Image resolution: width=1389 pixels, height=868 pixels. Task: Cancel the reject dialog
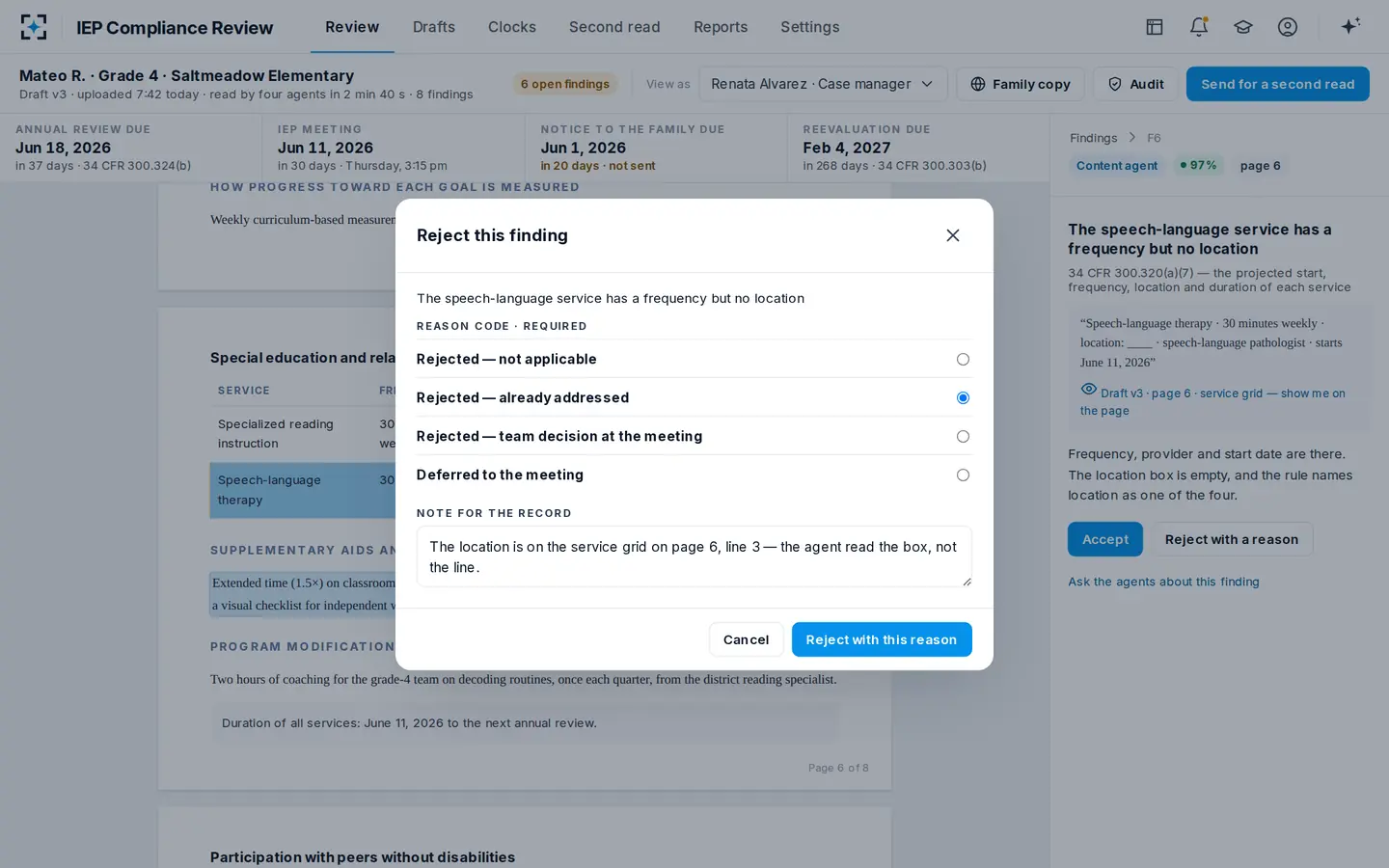coord(746,639)
